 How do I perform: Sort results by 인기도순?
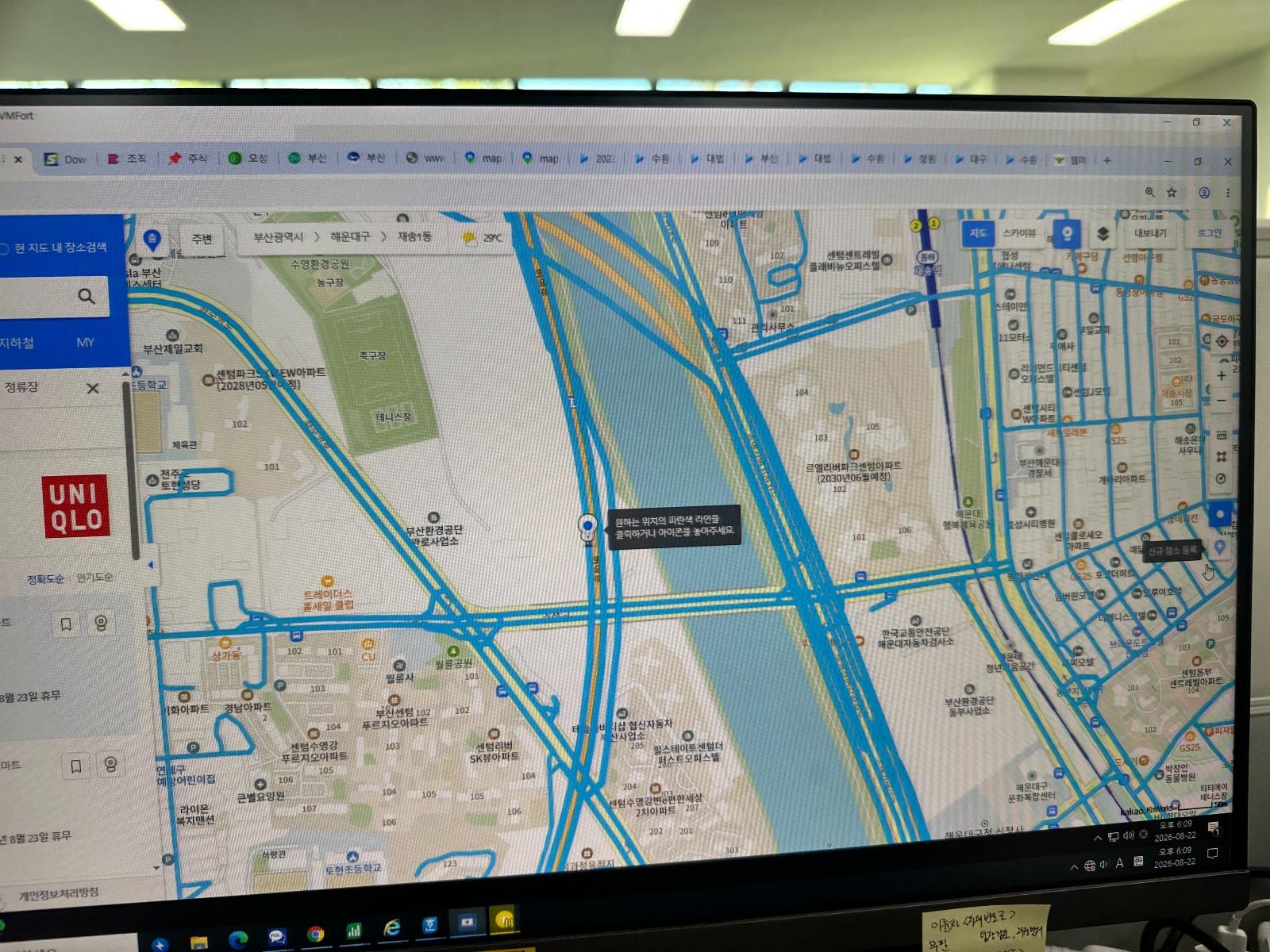(94, 578)
